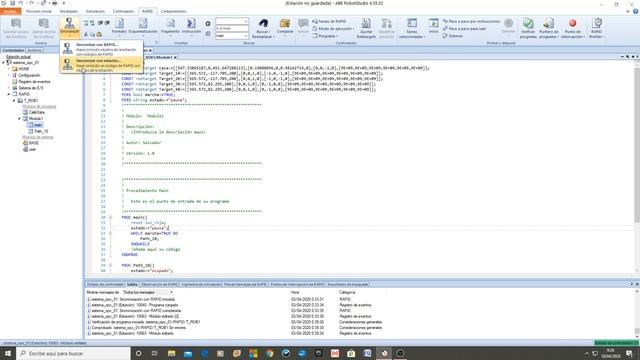Image resolution: width=640 pixels, height=360 pixels.
Task: Open the RobotStudio help question icon
Action: tap(636, 11)
